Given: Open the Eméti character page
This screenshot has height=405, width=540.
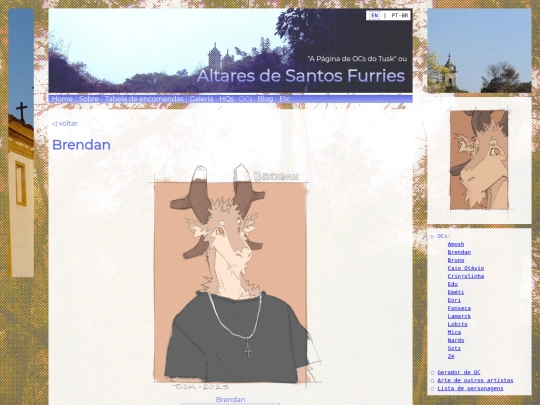Looking at the screenshot, I should click(x=456, y=292).
